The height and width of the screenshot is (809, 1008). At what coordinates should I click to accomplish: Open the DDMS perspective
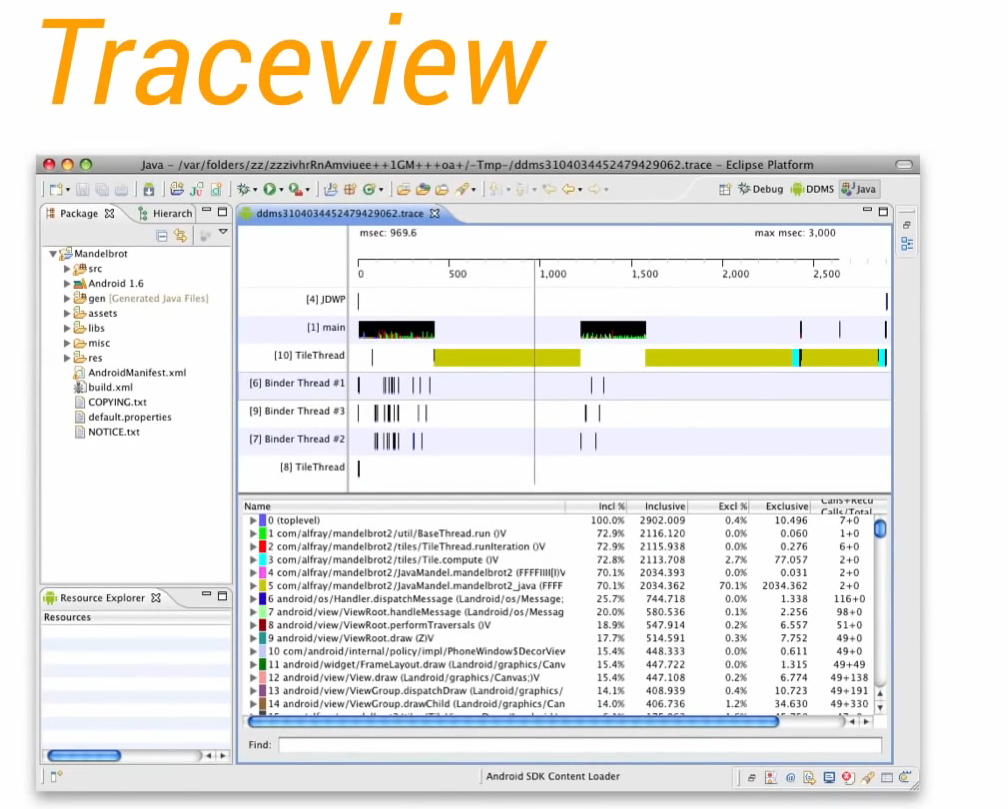coord(812,189)
